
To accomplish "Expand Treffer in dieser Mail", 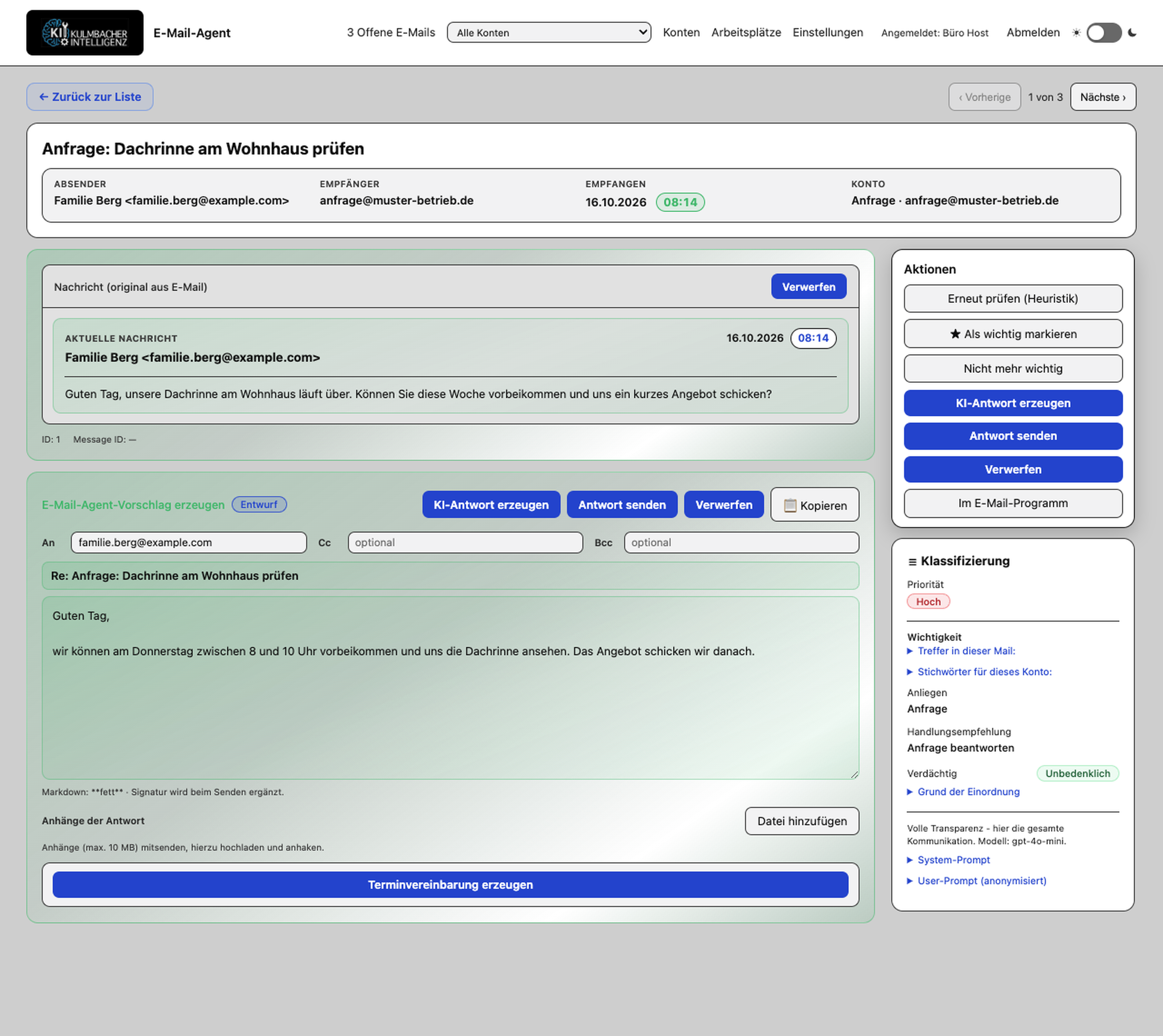I will click(x=961, y=651).
